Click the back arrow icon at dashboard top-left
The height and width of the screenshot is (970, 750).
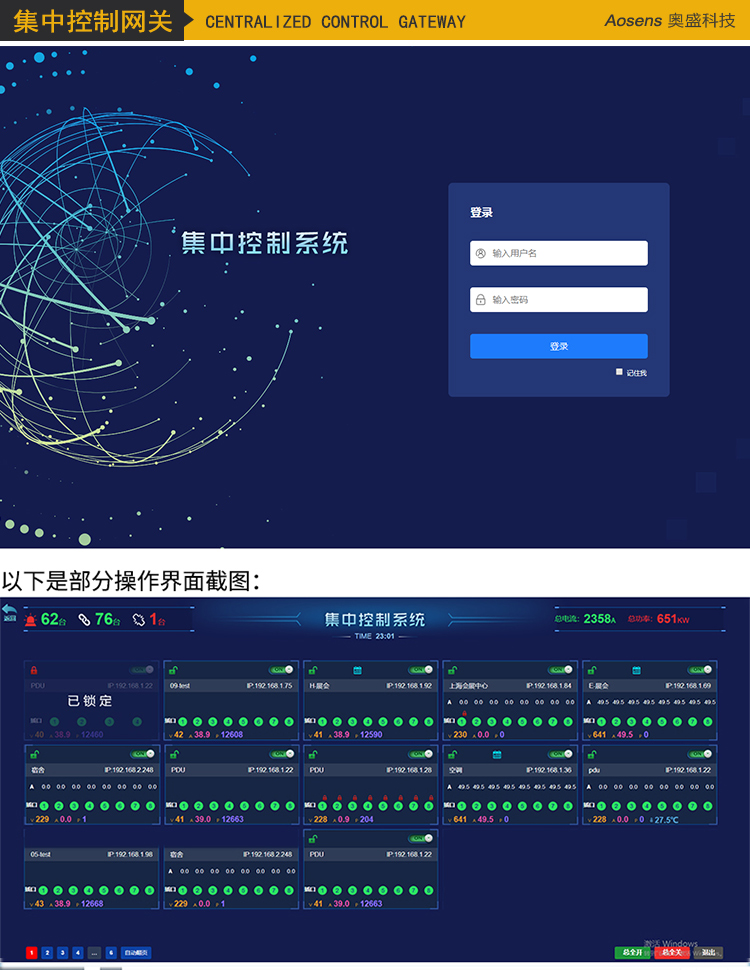(9, 610)
